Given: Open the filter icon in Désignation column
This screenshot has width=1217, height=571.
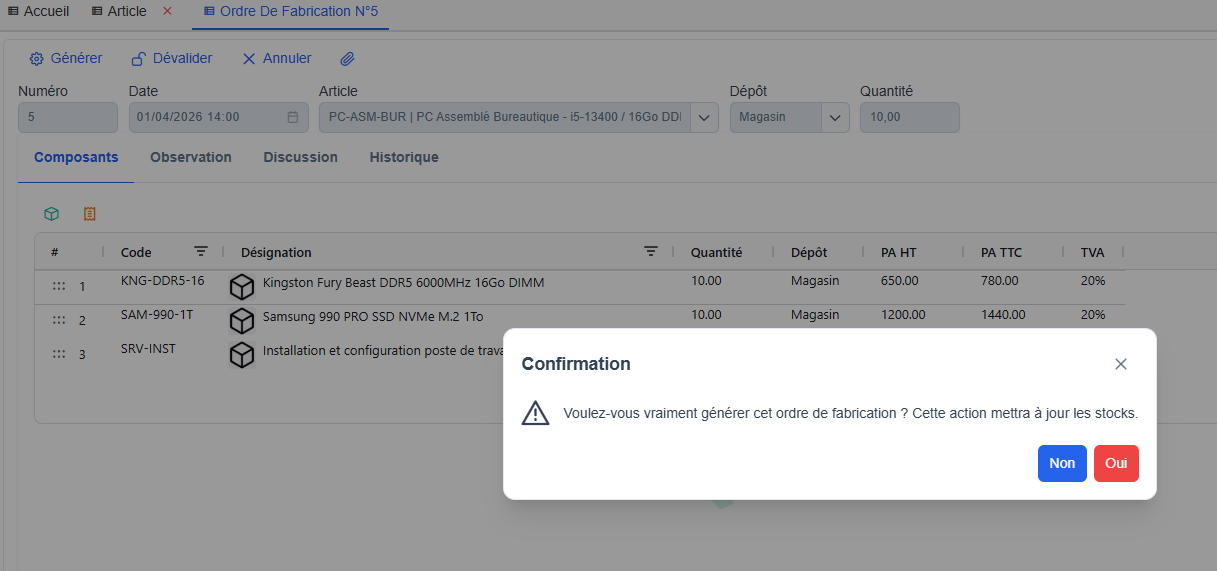Looking at the screenshot, I should point(651,252).
